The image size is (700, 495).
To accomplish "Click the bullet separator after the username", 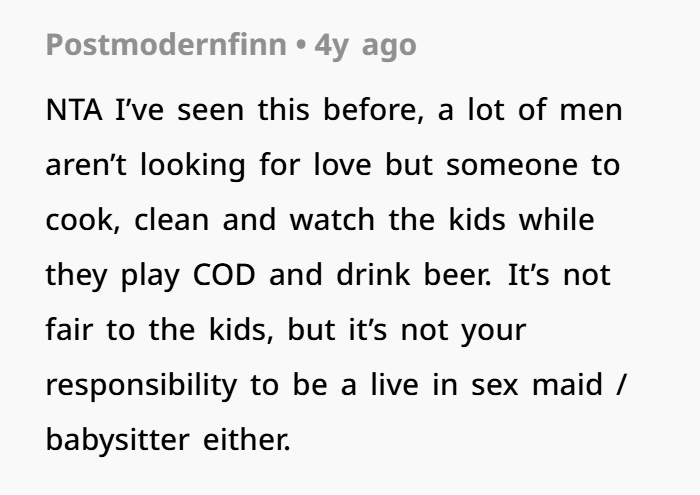I will (300, 46).
